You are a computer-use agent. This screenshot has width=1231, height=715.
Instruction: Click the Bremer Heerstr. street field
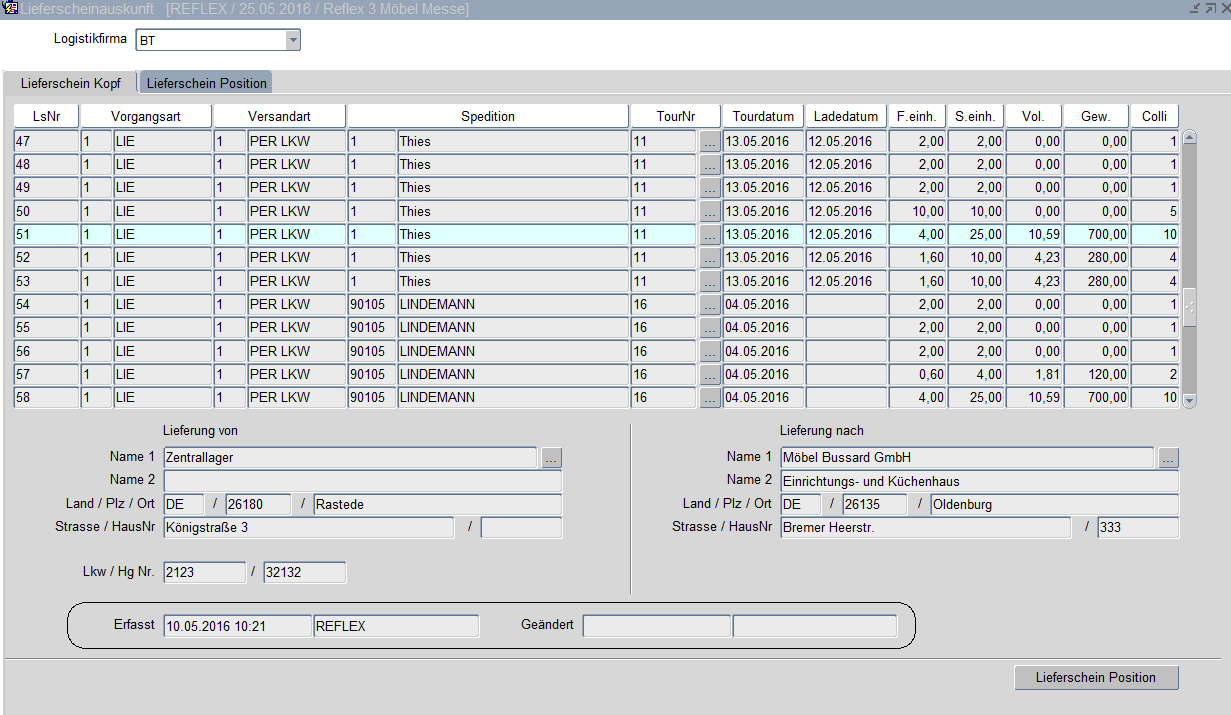925,528
